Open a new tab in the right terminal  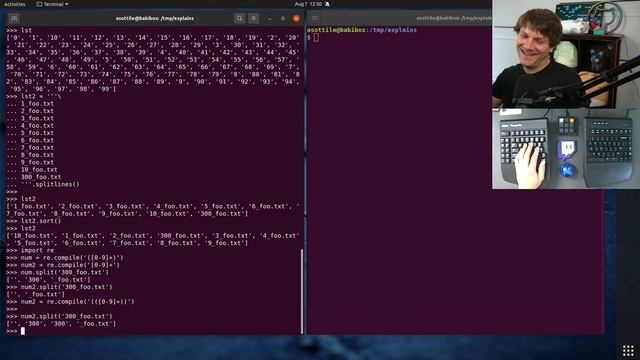(315, 18)
